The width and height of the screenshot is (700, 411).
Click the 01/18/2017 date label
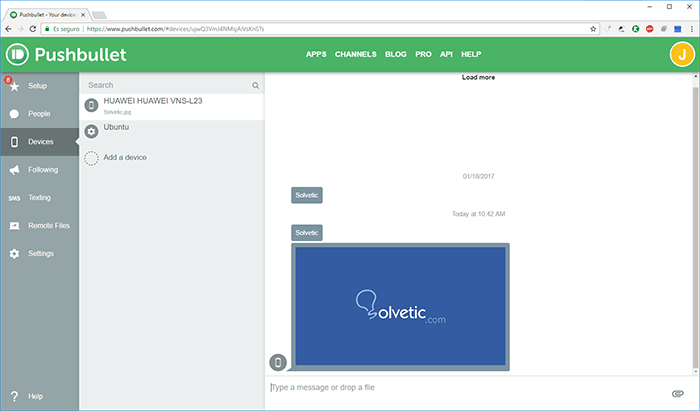tap(478, 176)
